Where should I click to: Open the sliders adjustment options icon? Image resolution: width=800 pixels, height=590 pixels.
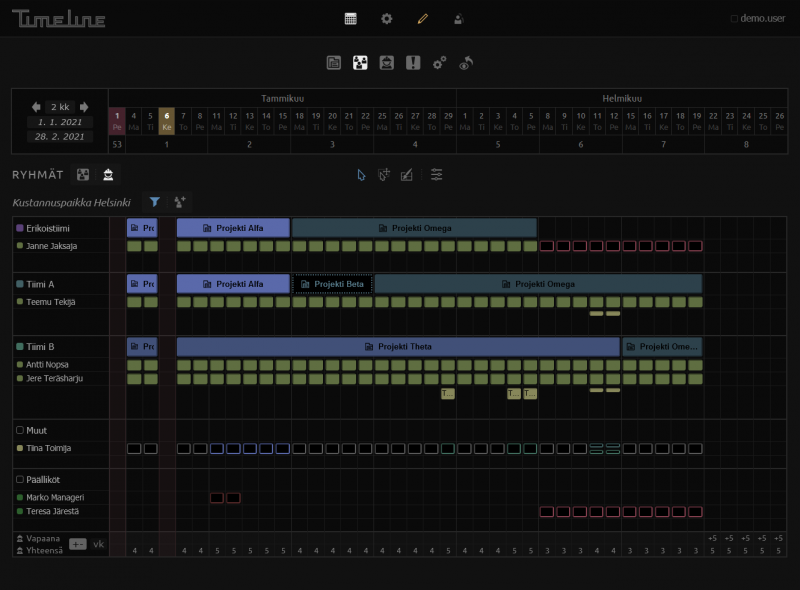click(437, 175)
